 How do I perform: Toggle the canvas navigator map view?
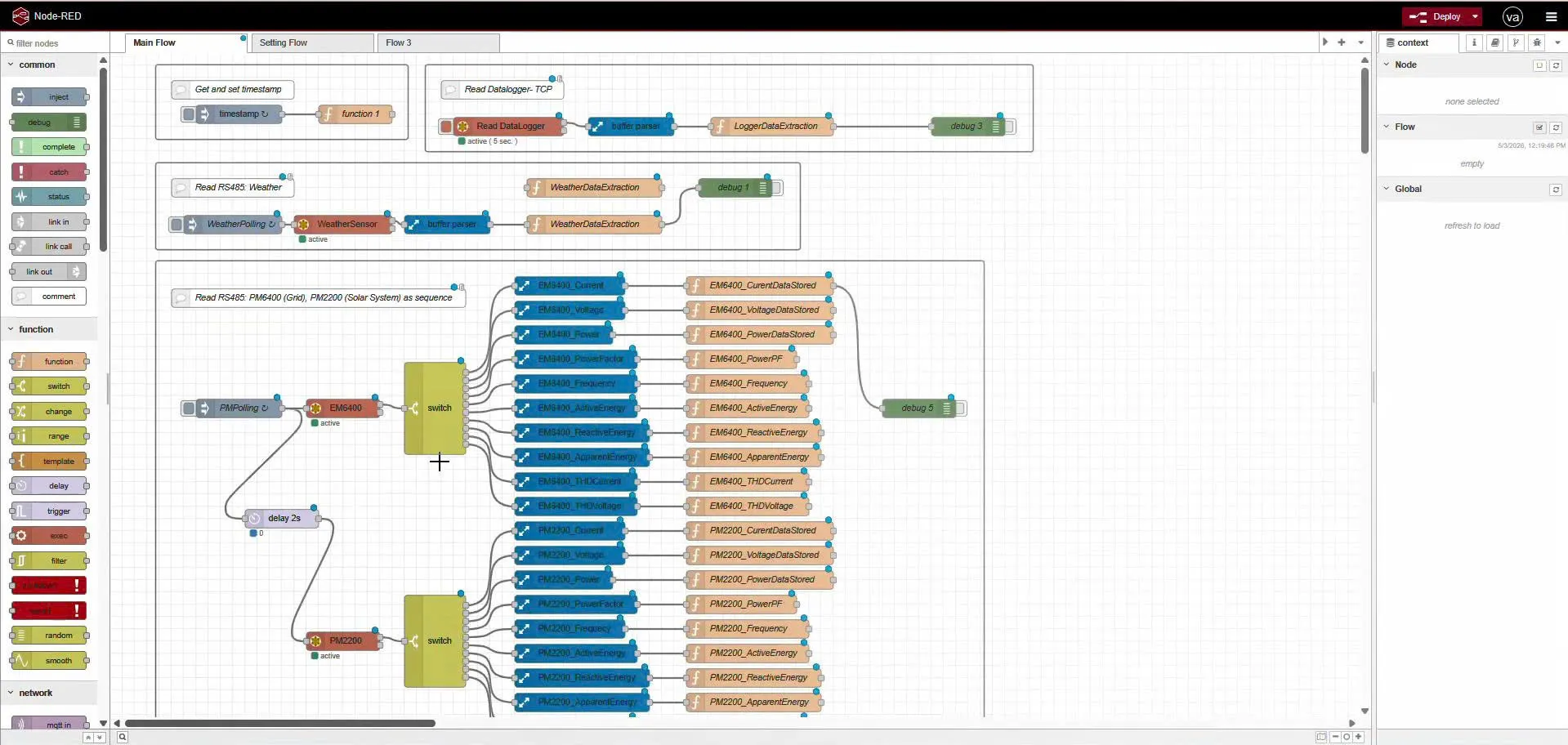(x=1321, y=737)
